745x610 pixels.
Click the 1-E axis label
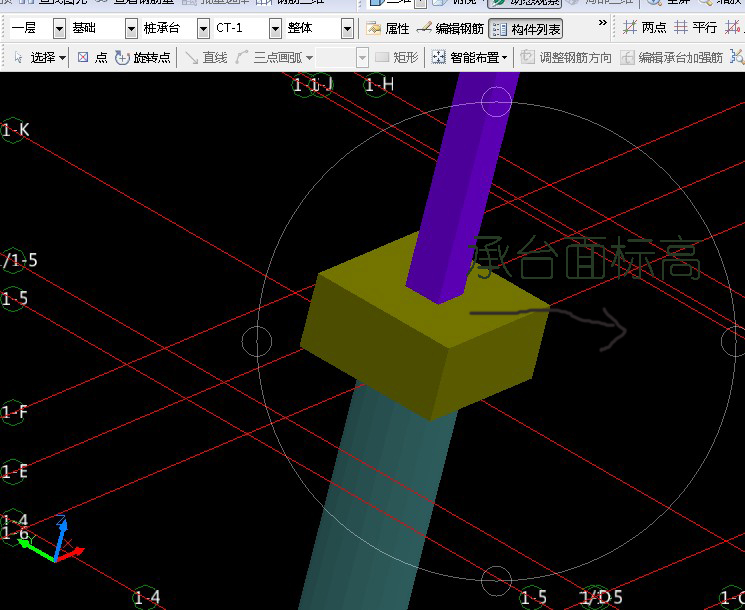14,471
